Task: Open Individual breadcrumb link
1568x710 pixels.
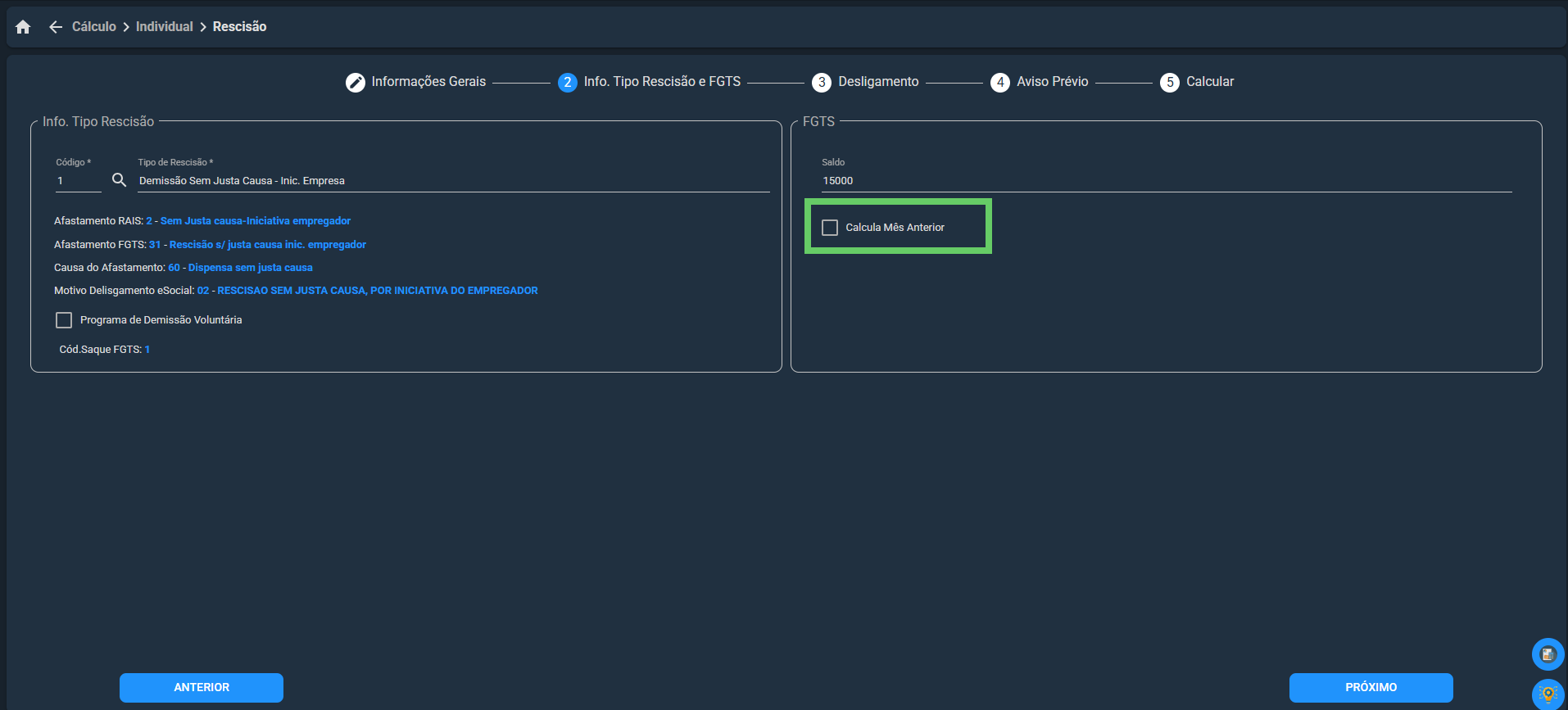Action: point(165,27)
